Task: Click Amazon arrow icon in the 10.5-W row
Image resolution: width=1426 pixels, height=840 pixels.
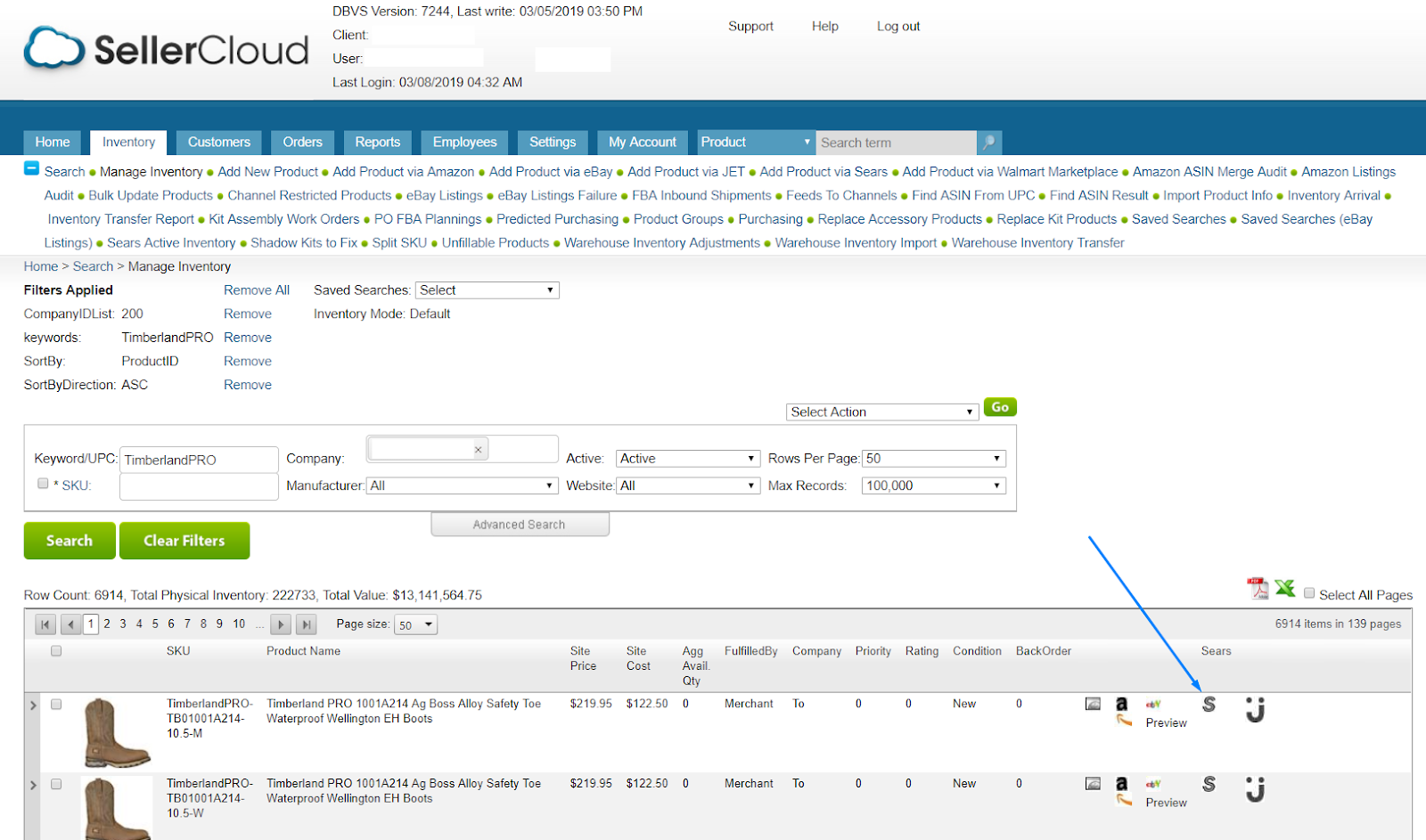Action: coord(1124,801)
